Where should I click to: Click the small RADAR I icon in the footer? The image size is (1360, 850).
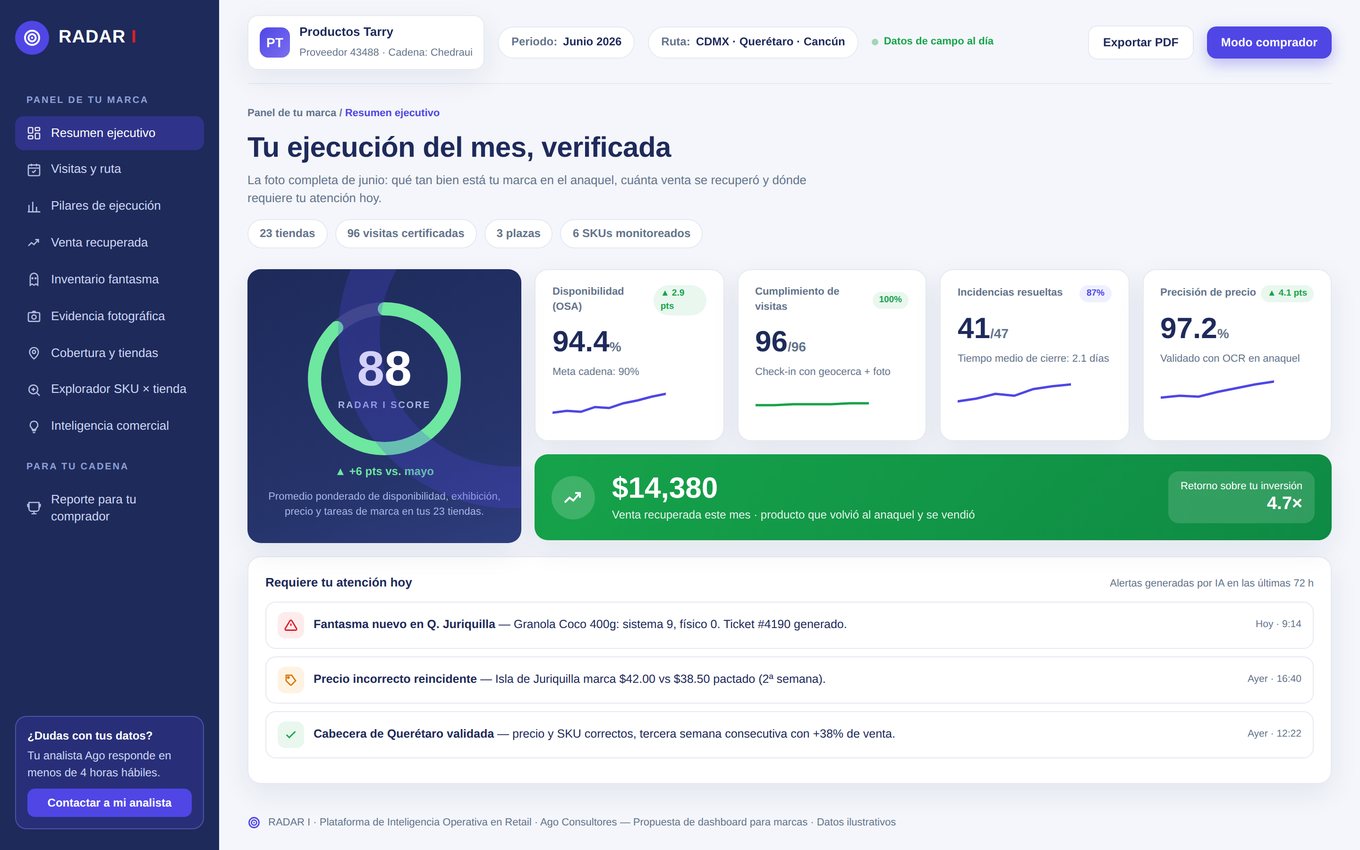pyautogui.click(x=254, y=822)
